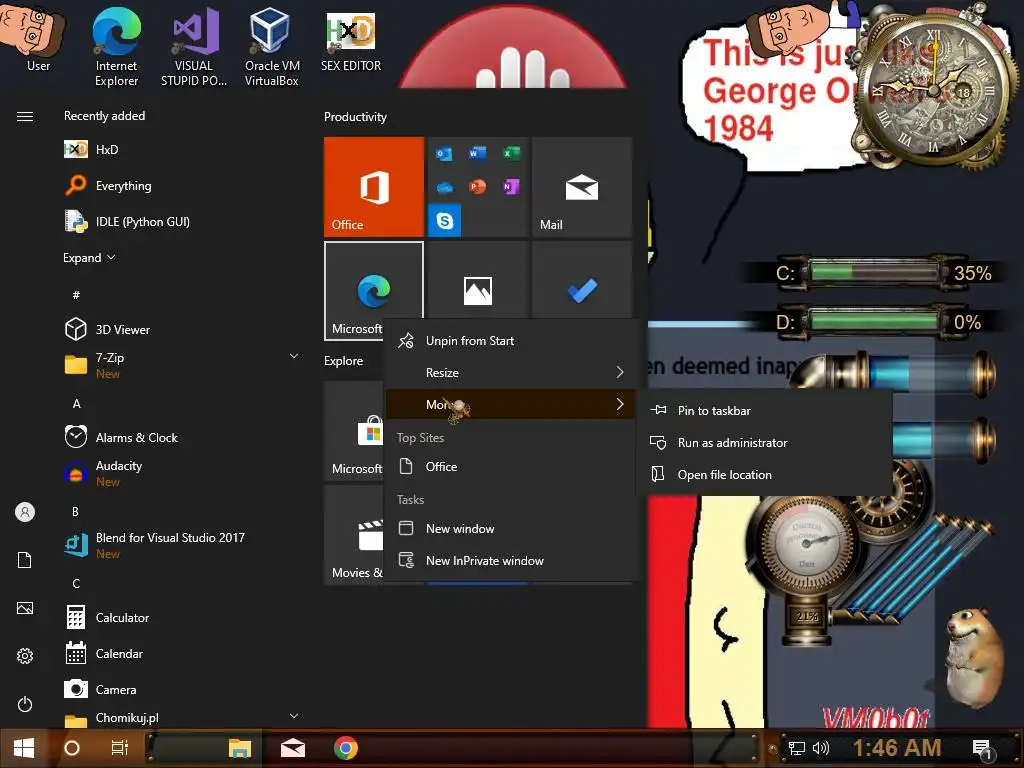Screen dimensions: 1024x768
Task: Choose New InPrivate window
Action: click(510, 560)
